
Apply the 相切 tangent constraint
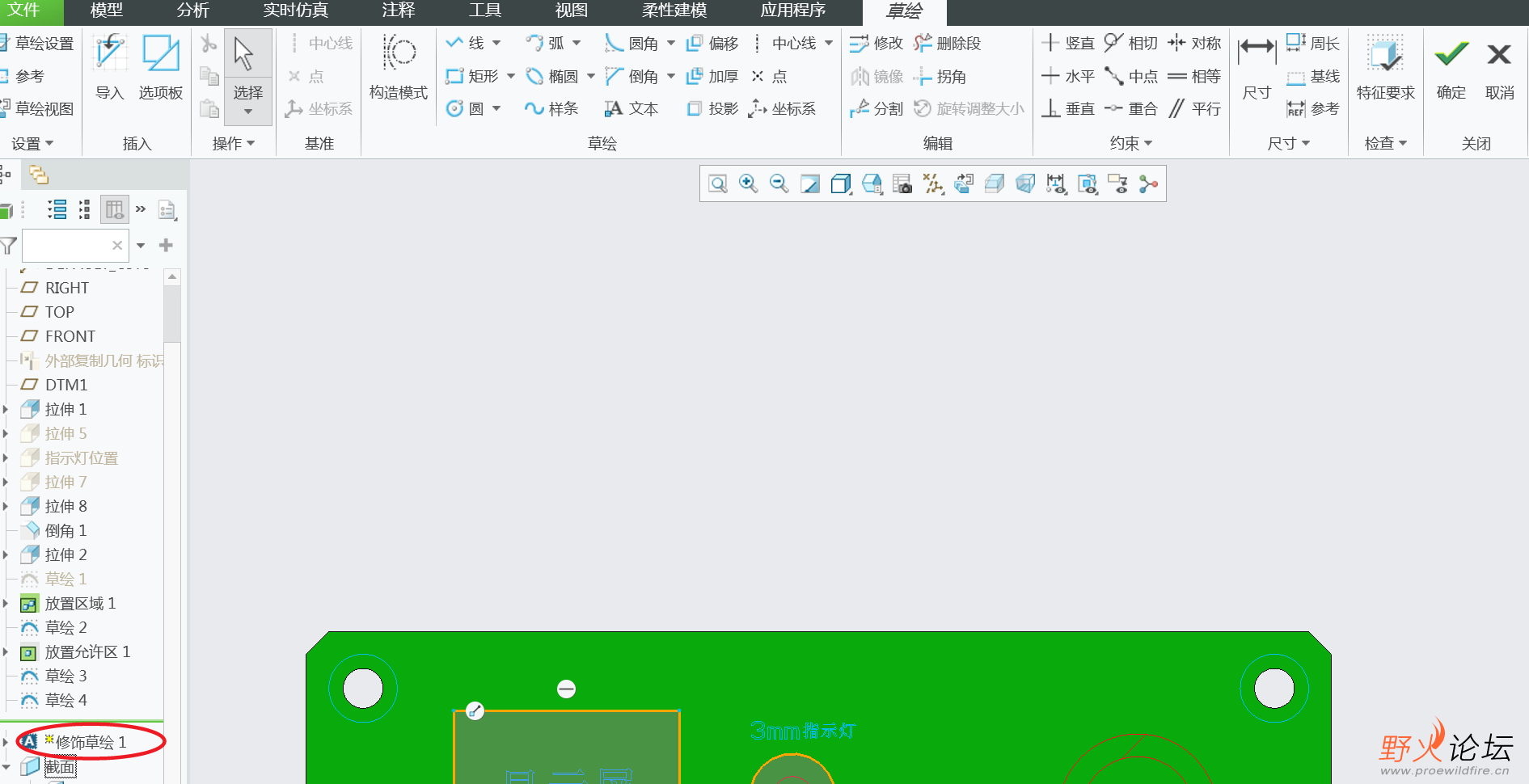(x=1131, y=43)
